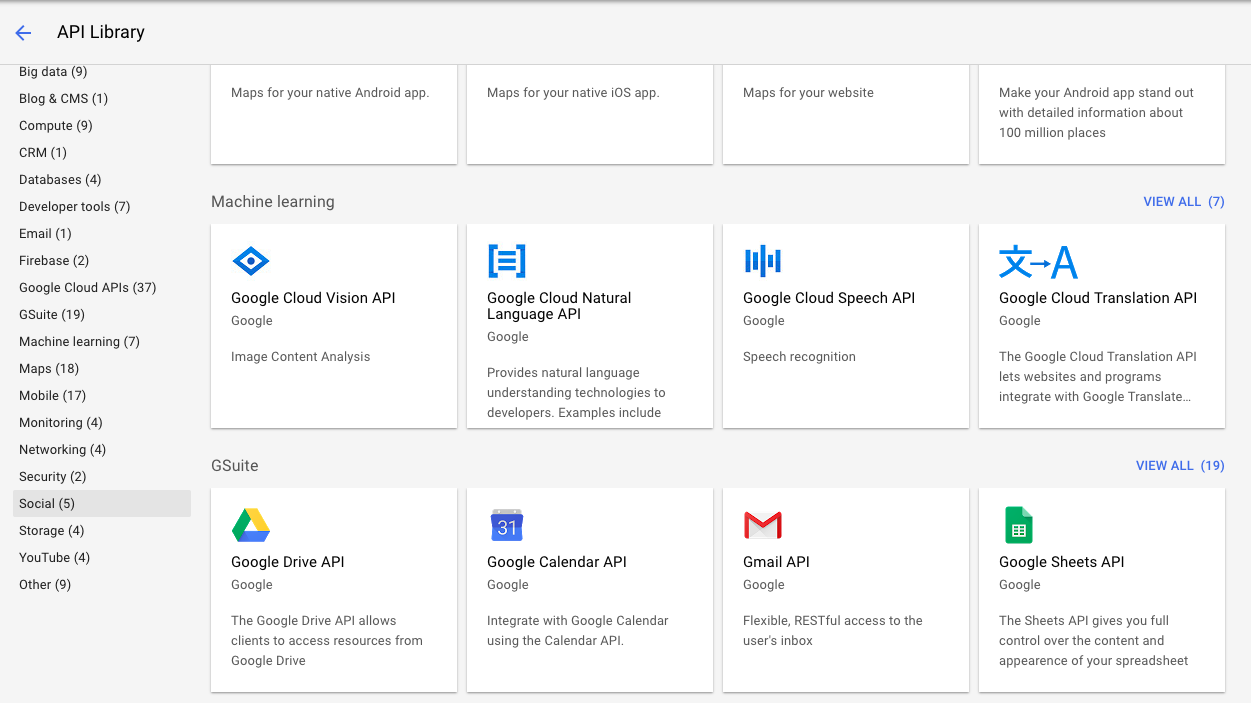
Task: Select Compute (9) category
Action: point(55,126)
